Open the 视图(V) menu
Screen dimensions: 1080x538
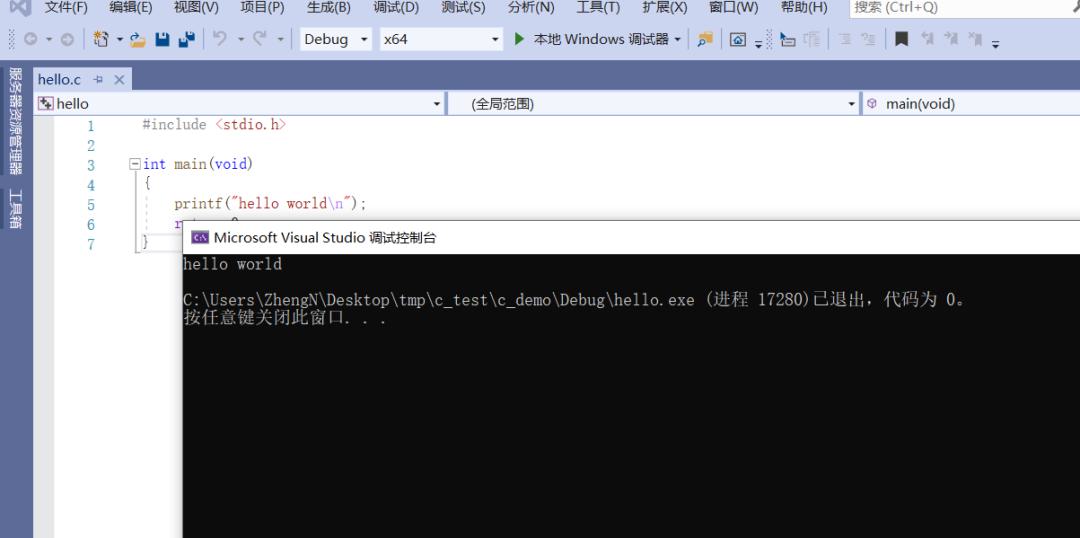coord(196,8)
